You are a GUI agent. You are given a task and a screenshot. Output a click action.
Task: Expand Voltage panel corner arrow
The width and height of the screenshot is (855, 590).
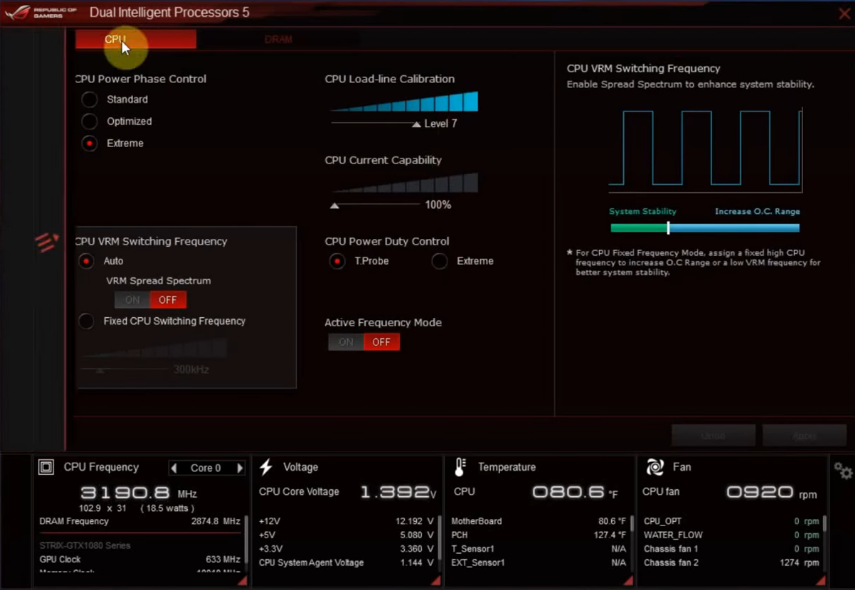coord(436,581)
